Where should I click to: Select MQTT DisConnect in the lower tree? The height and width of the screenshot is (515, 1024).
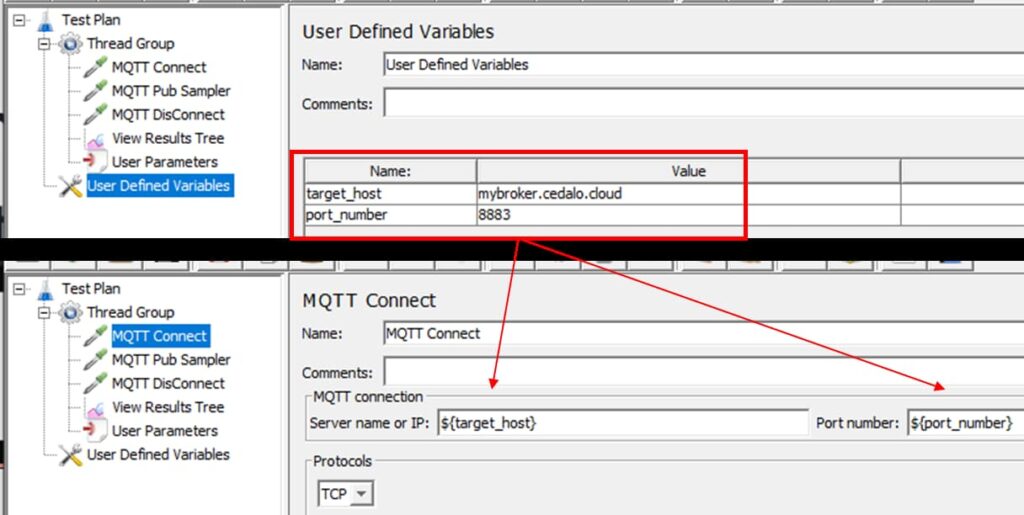point(168,383)
